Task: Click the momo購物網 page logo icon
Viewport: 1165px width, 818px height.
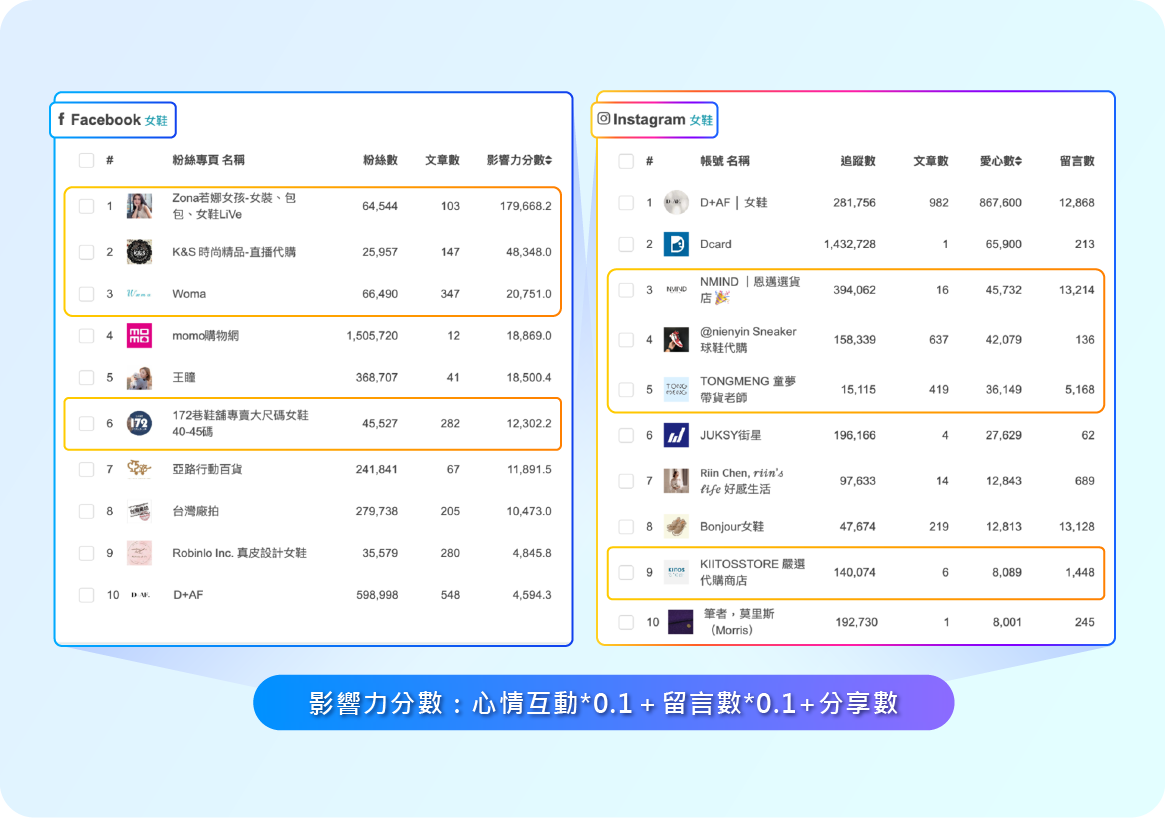Action: tap(139, 336)
